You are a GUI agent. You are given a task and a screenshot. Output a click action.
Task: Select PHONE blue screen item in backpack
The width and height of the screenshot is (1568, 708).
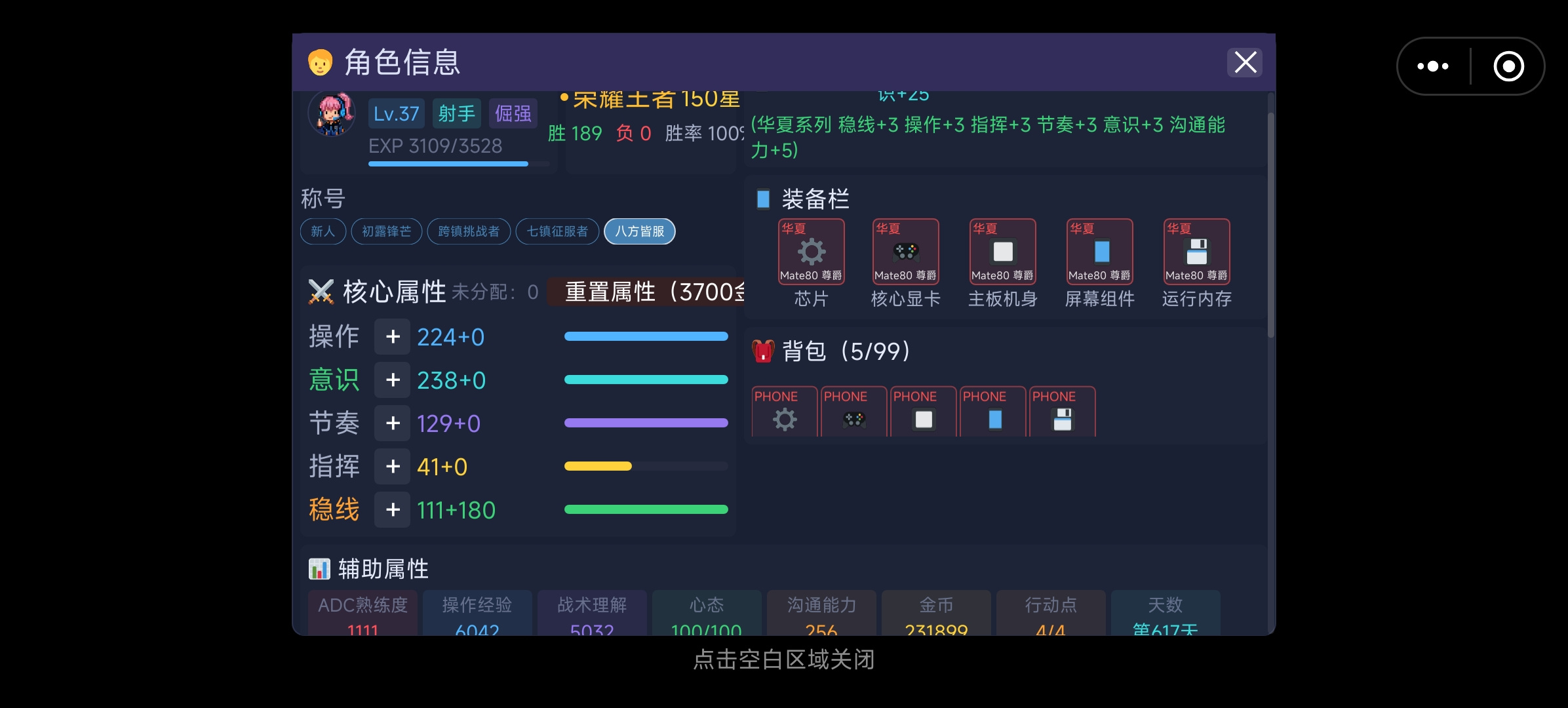[x=993, y=412]
